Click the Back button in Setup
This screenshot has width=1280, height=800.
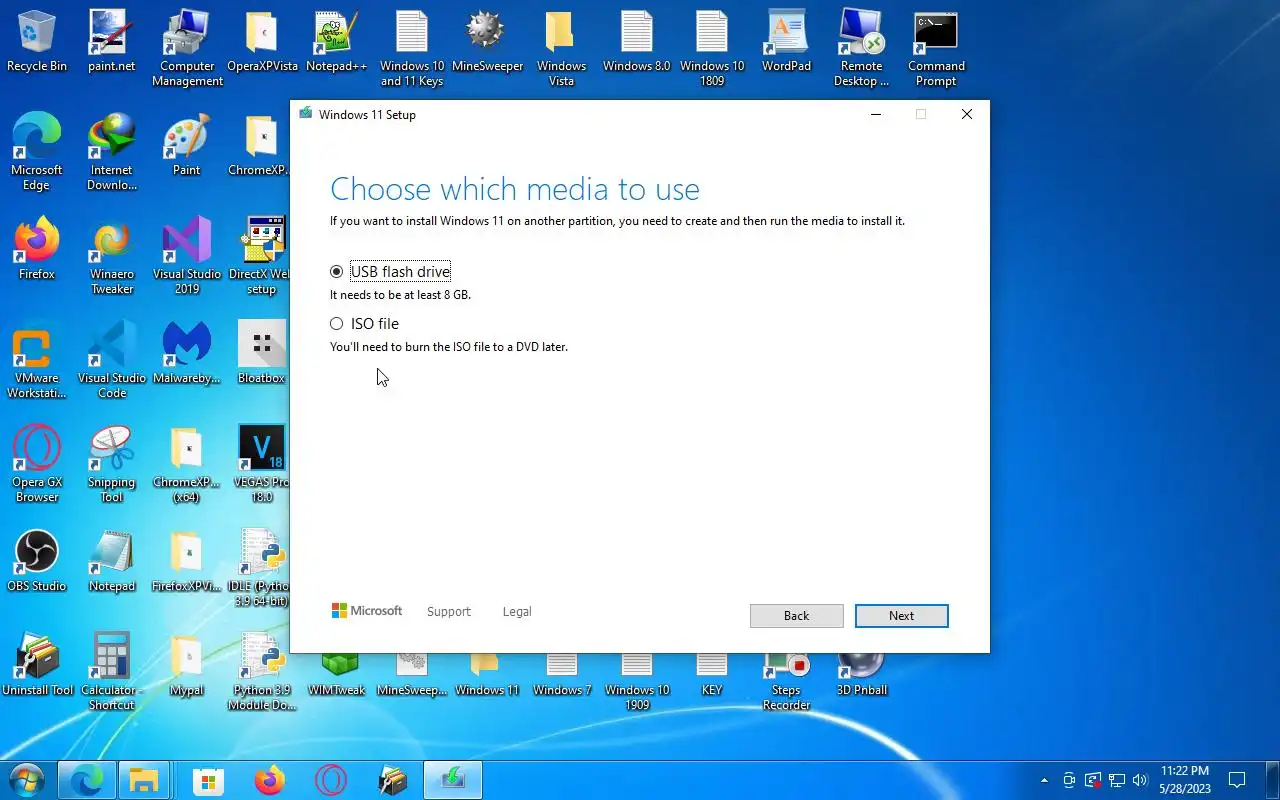pos(796,616)
